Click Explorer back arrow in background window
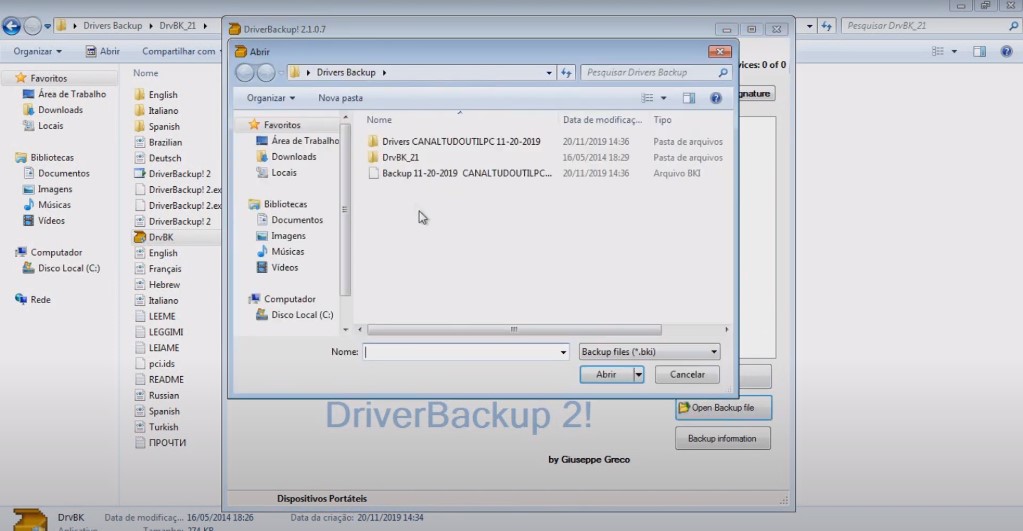The image size is (1023, 531). click(12, 26)
